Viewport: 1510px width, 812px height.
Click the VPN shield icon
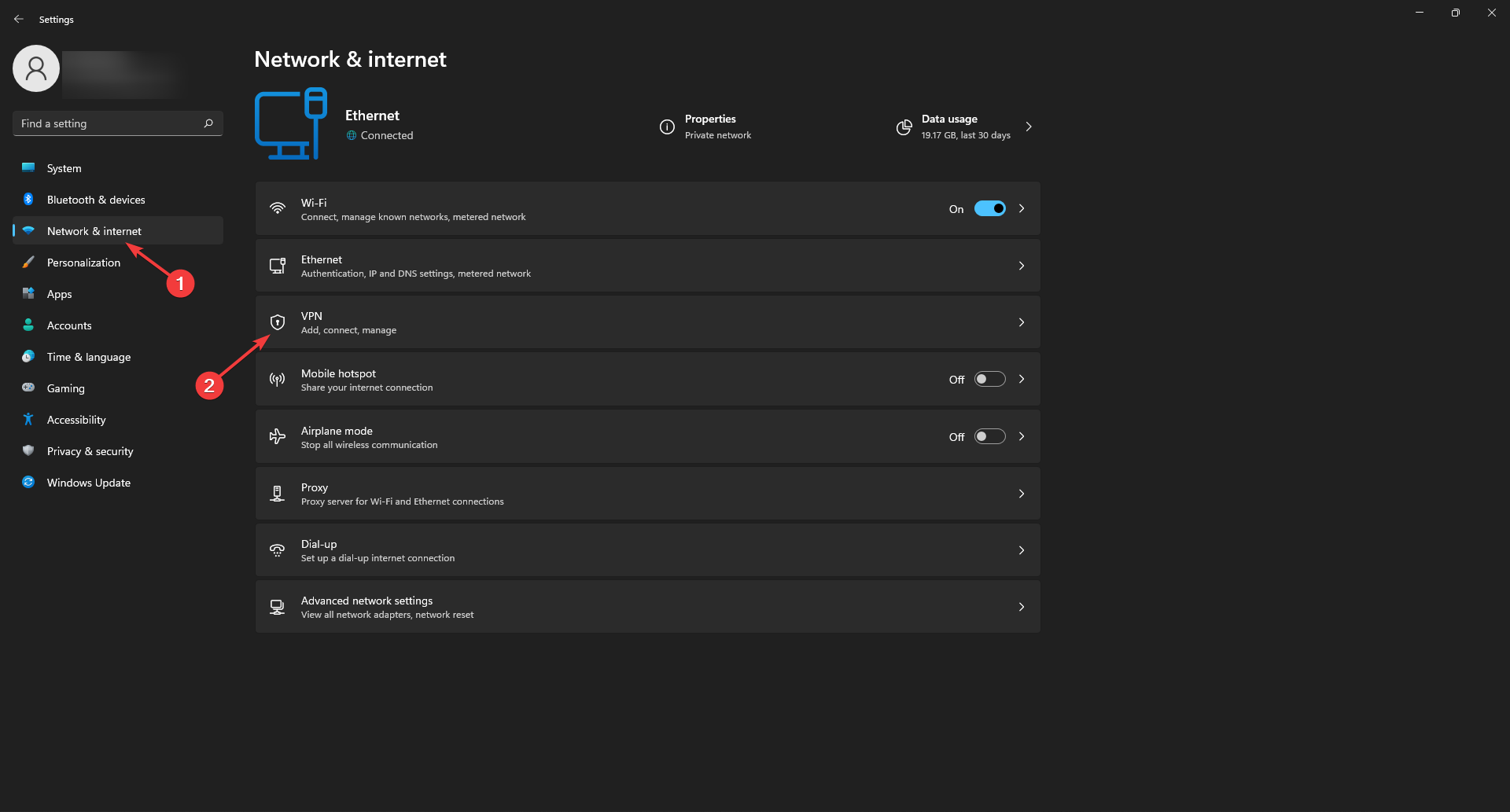[x=278, y=322]
